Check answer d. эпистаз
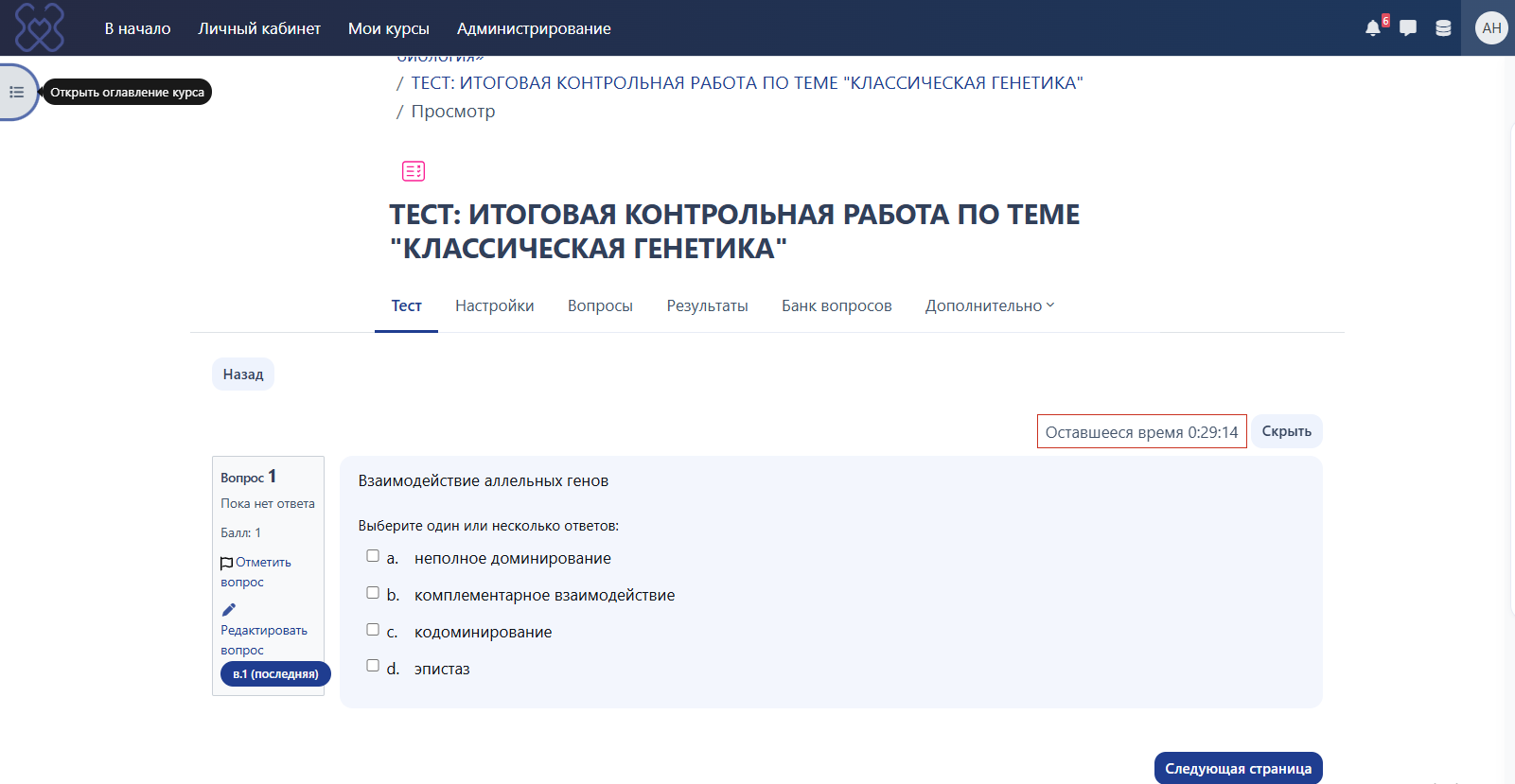The width and height of the screenshot is (1515, 784). coord(373,666)
